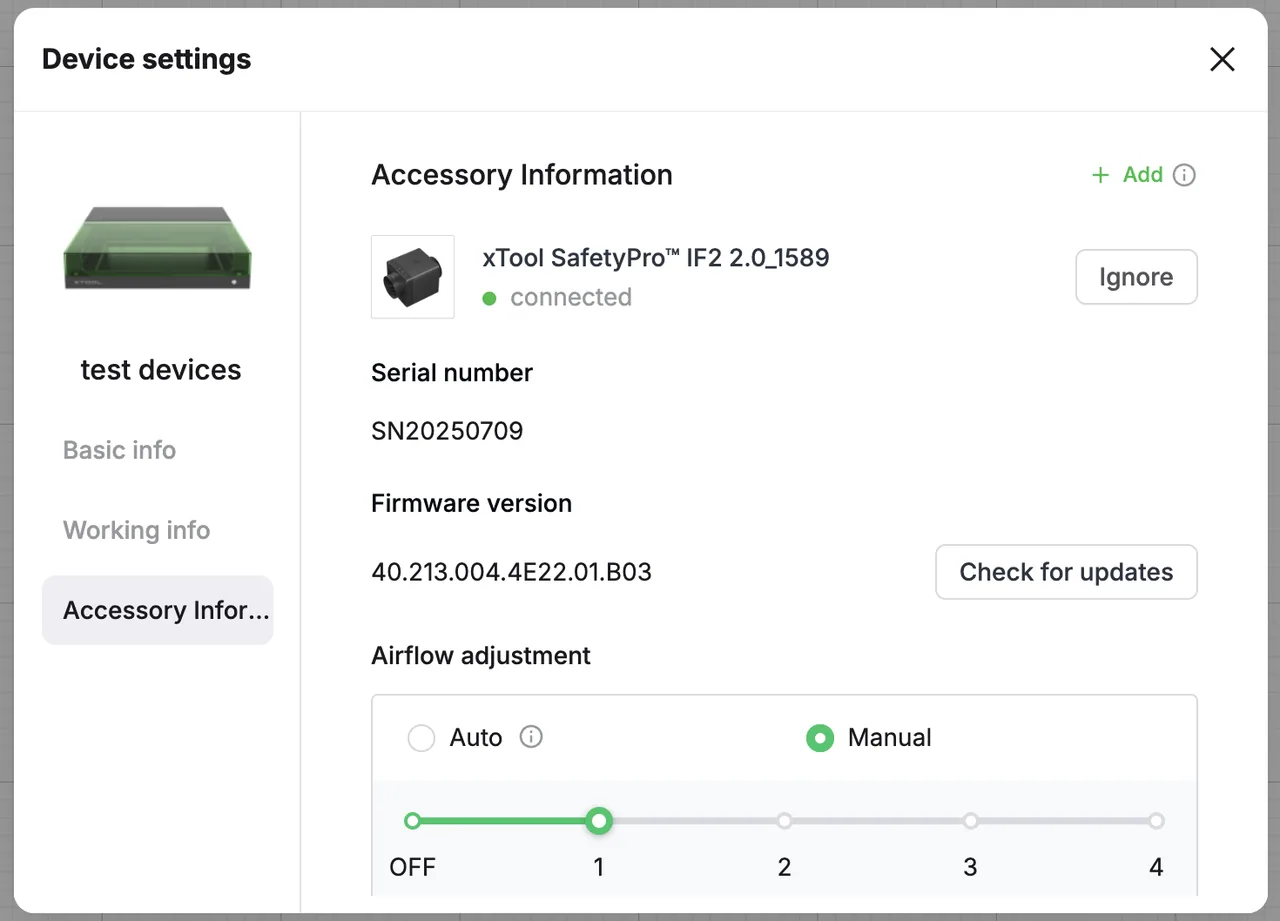Image resolution: width=1280 pixels, height=921 pixels.
Task: Click the airflow slider handle at level 1
Action: pyautogui.click(x=598, y=821)
